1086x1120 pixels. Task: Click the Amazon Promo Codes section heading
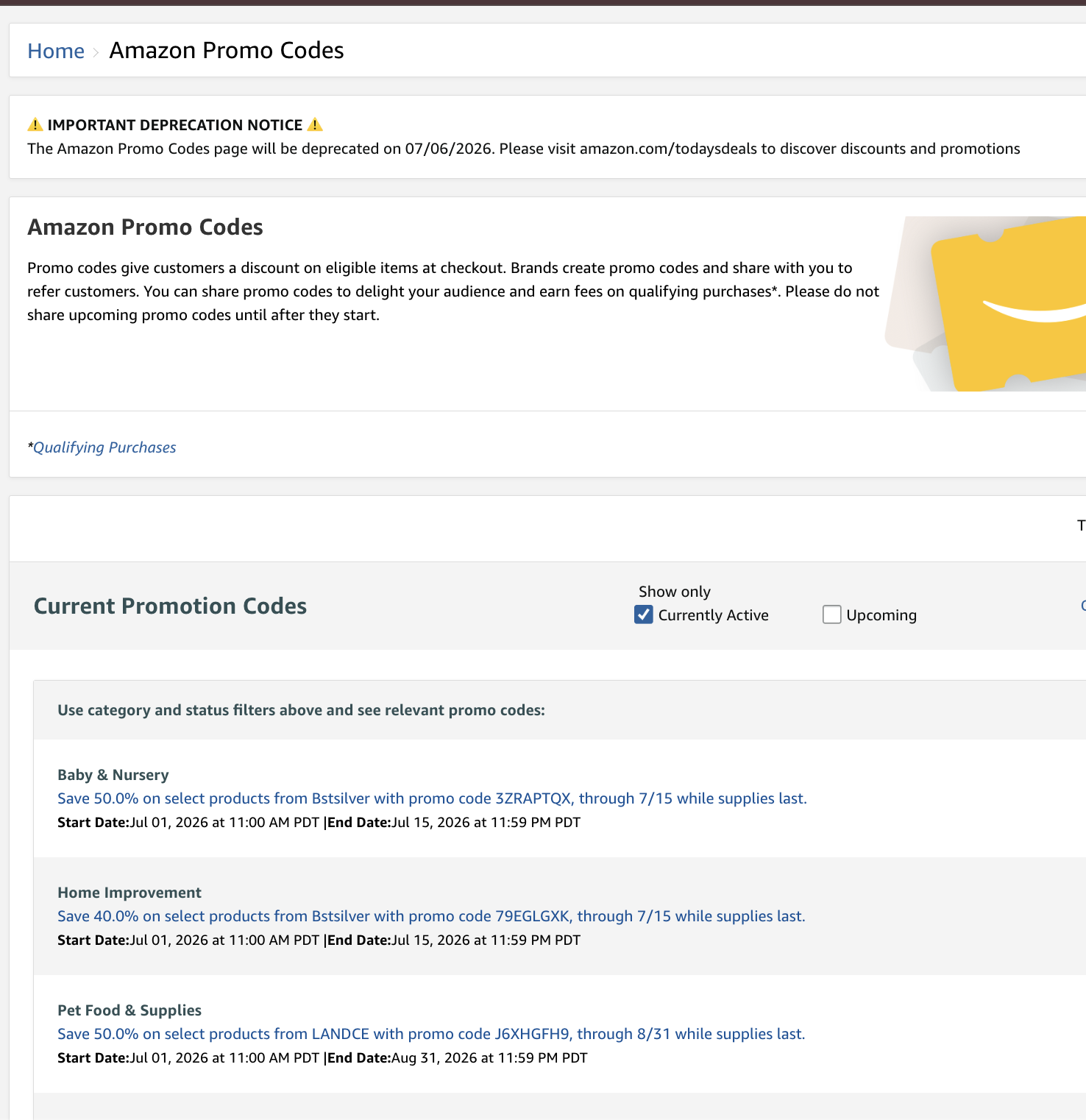(145, 227)
